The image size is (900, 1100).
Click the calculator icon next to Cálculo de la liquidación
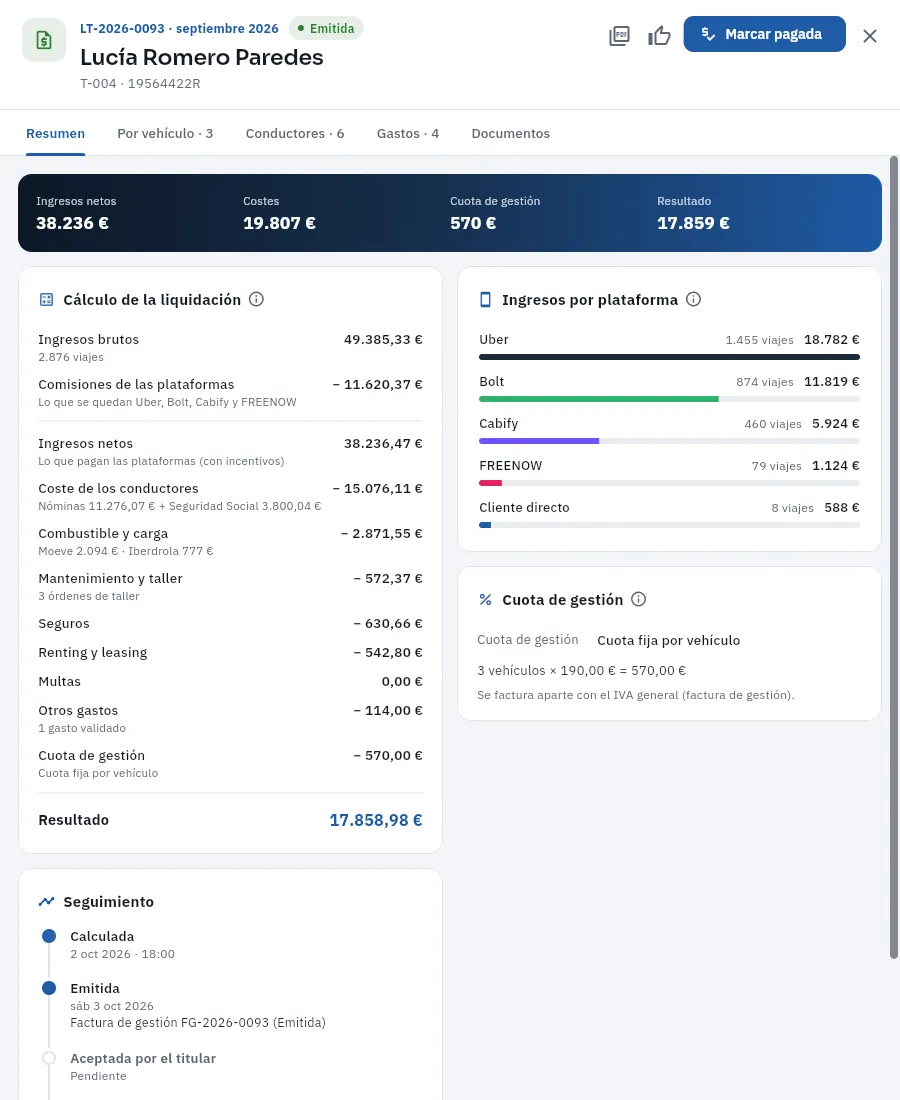point(46,300)
